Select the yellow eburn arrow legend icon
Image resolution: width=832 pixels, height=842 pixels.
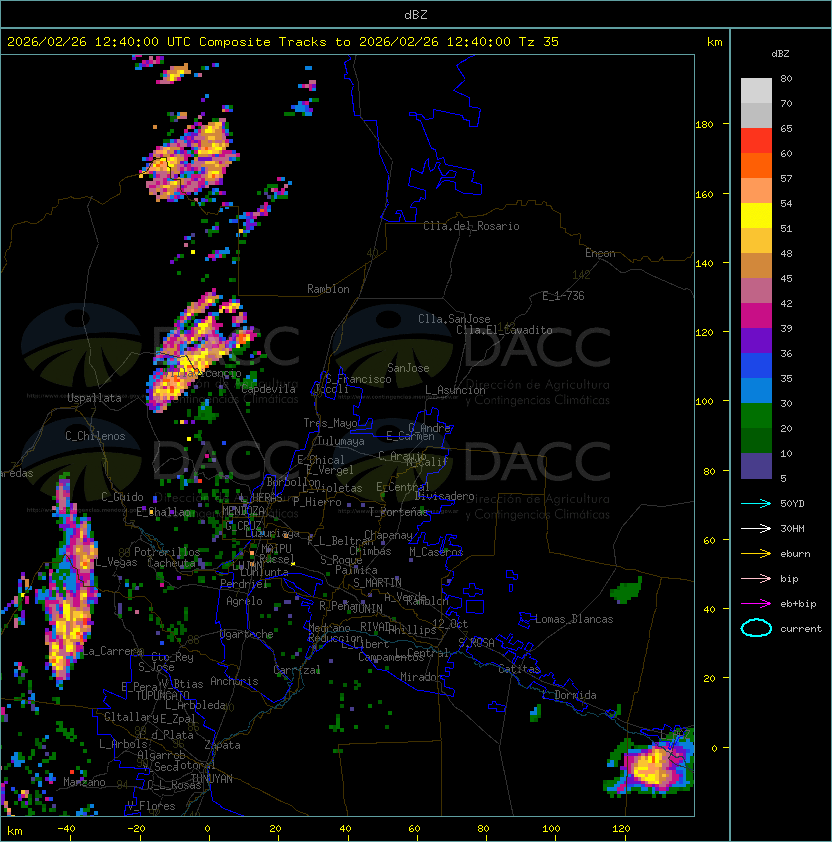pyautogui.click(x=756, y=554)
